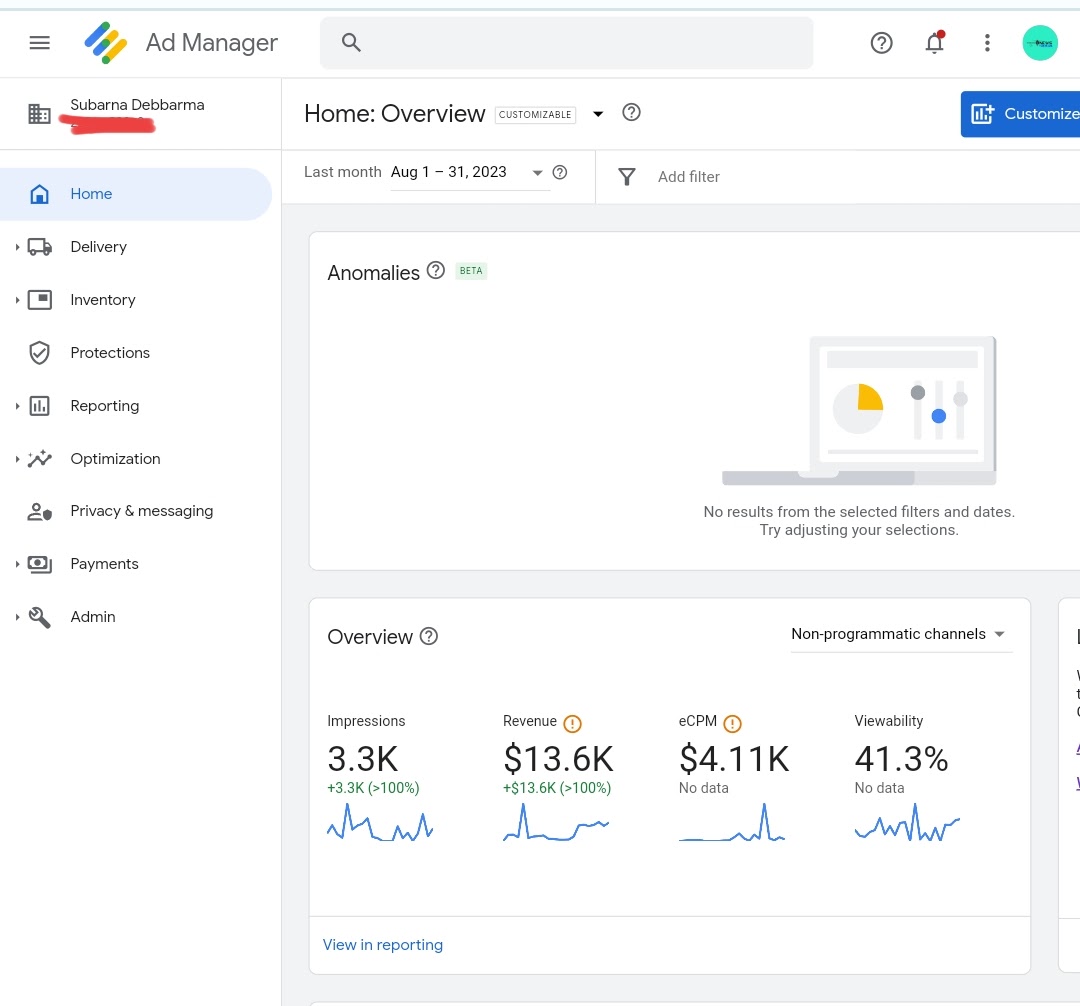Click the View in reporting link
Image resolution: width=1080 pixels, height=1006 pixels.
tap(382, 944)
